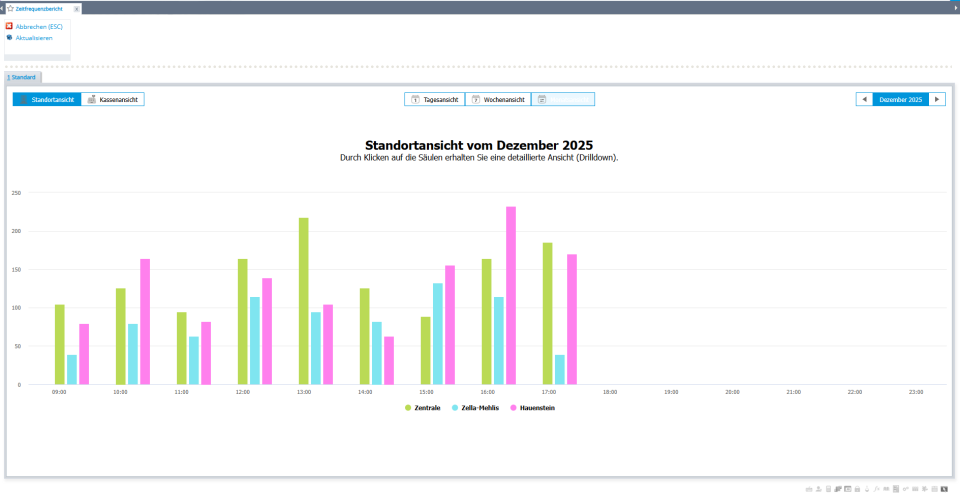
Task: Select the Standard tab
Action: click(22, 77)
